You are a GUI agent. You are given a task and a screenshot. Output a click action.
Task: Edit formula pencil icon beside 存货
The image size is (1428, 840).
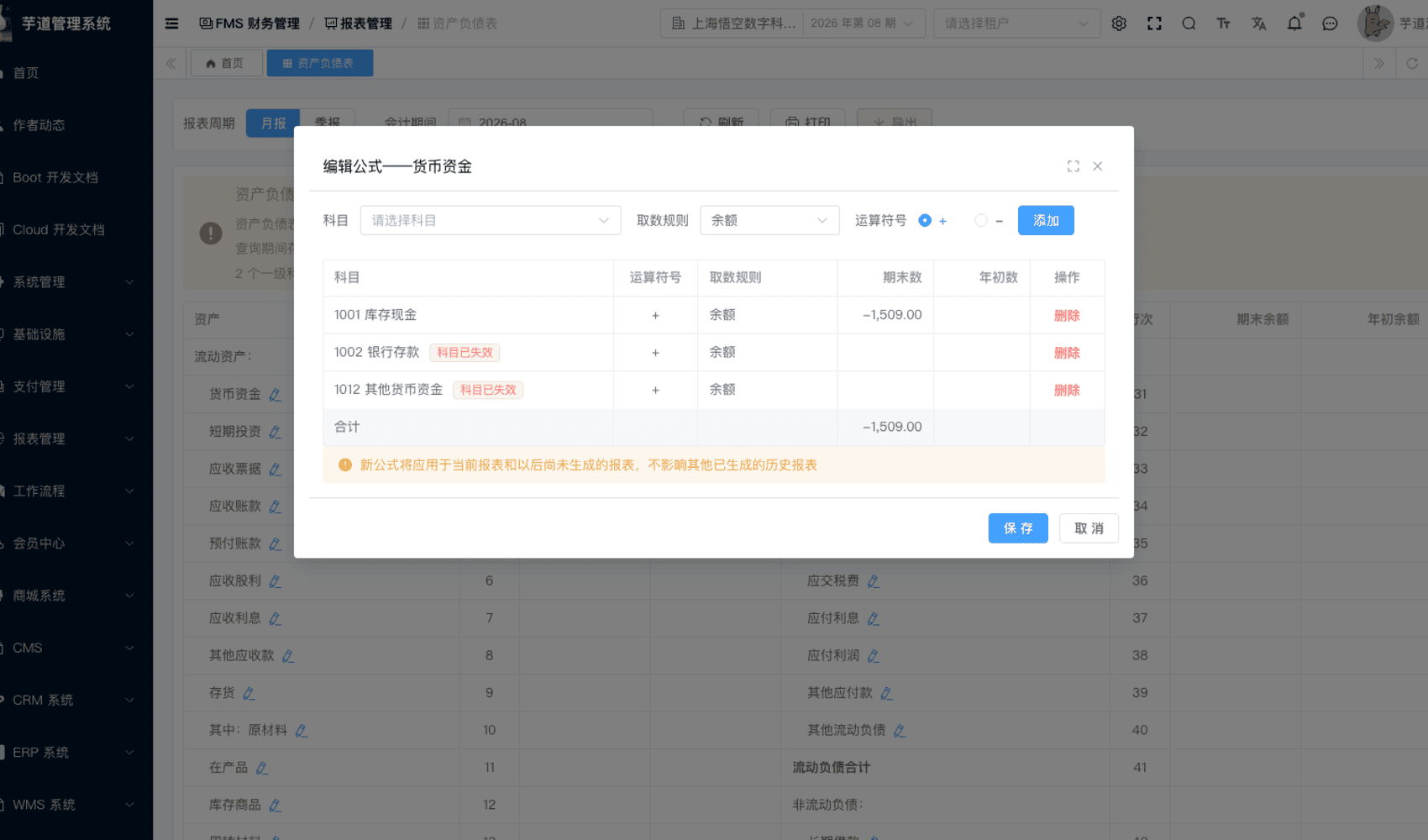[249, 693]
